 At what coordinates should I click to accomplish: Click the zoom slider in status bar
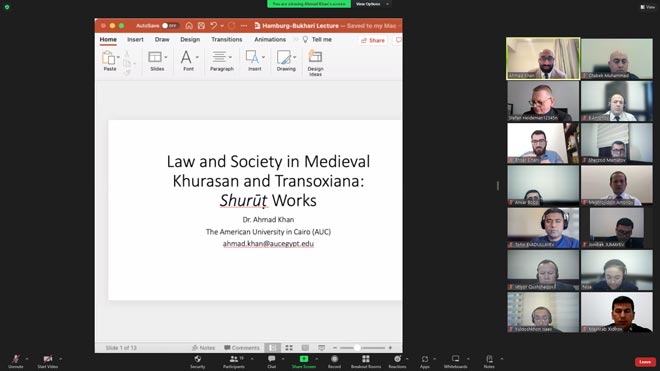pyautogui.click(x=362, y=348)
